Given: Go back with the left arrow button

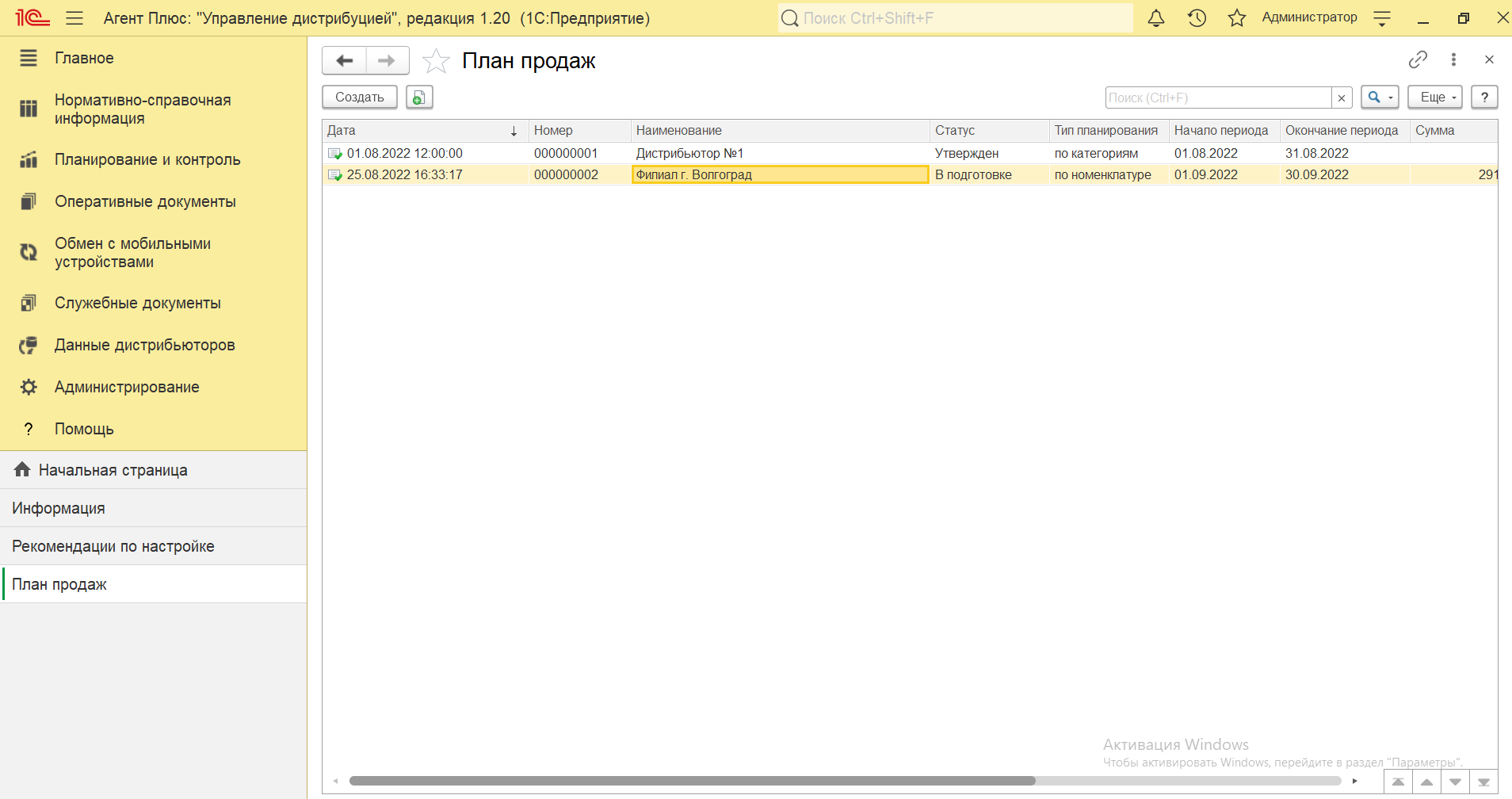Looking at the screenshot, I should [x=344, y=60].
